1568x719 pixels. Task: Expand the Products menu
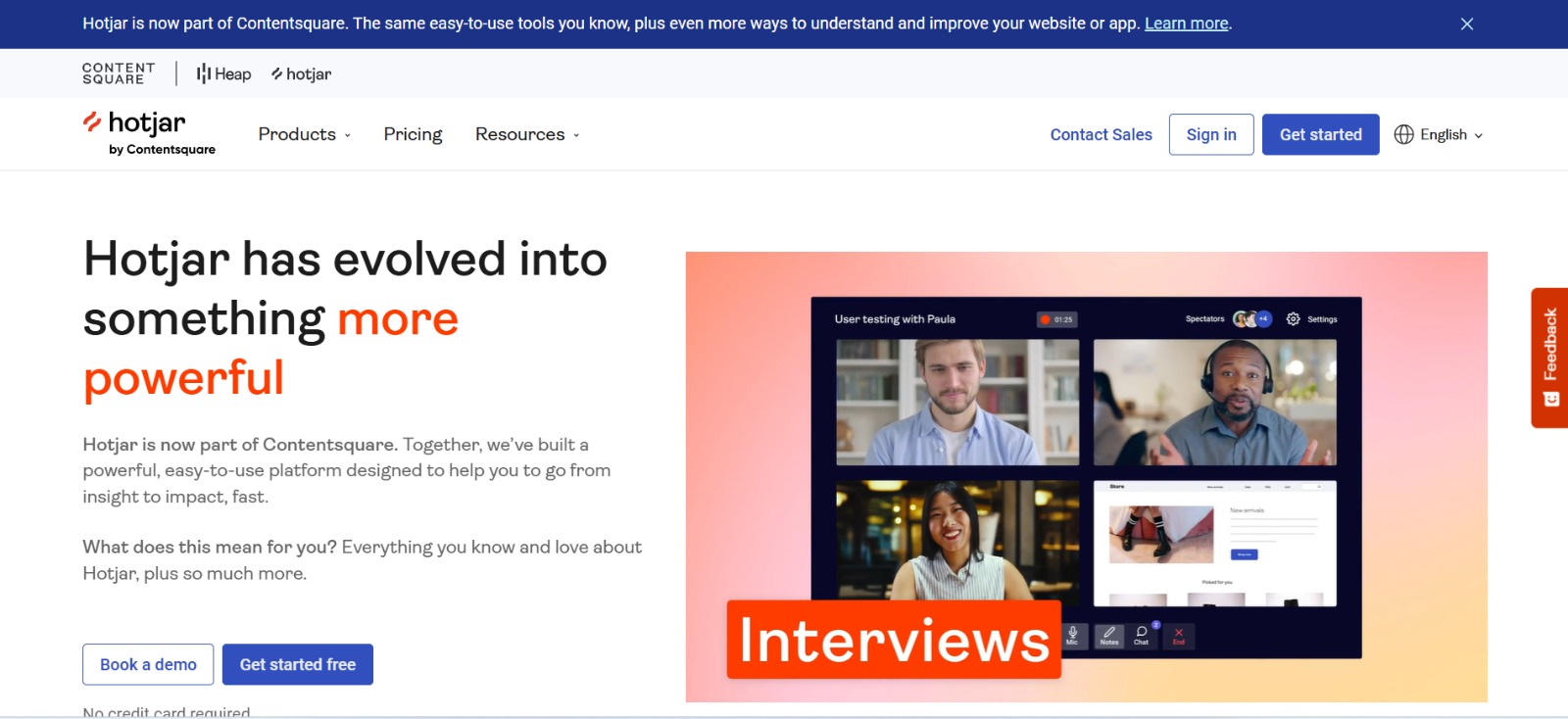304,134
